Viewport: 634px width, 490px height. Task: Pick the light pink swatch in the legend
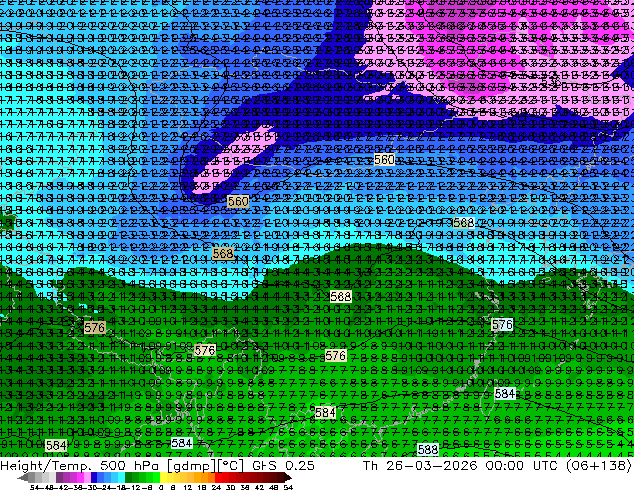tap(87, 478)
